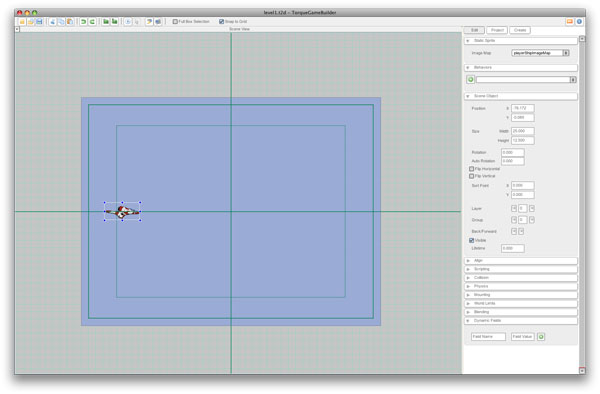
Task: Toggle the Snap to Grid checkbox
Action: coord(221,21)
